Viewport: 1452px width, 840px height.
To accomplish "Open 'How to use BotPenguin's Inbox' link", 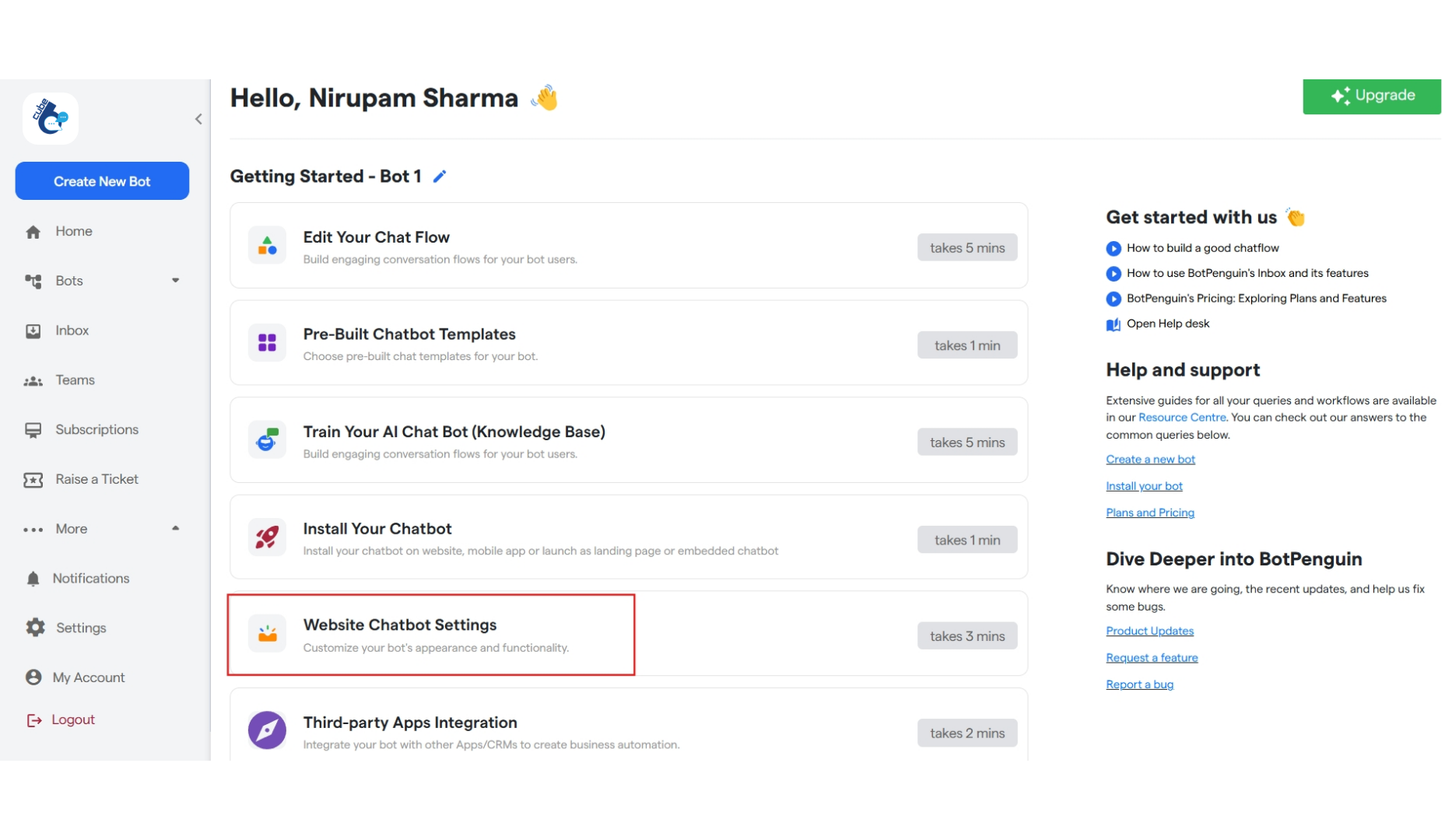I will click(x=1247, y=273).
